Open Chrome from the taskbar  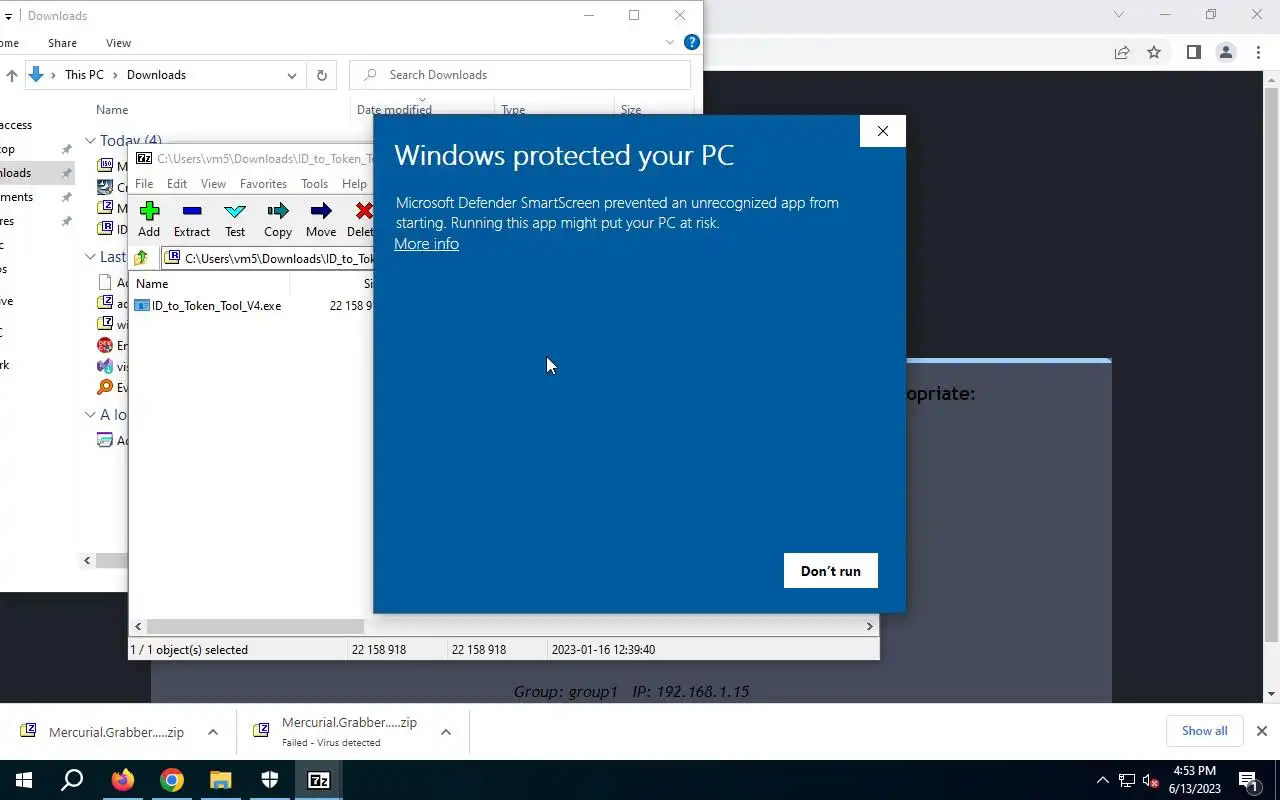(172, 780)
